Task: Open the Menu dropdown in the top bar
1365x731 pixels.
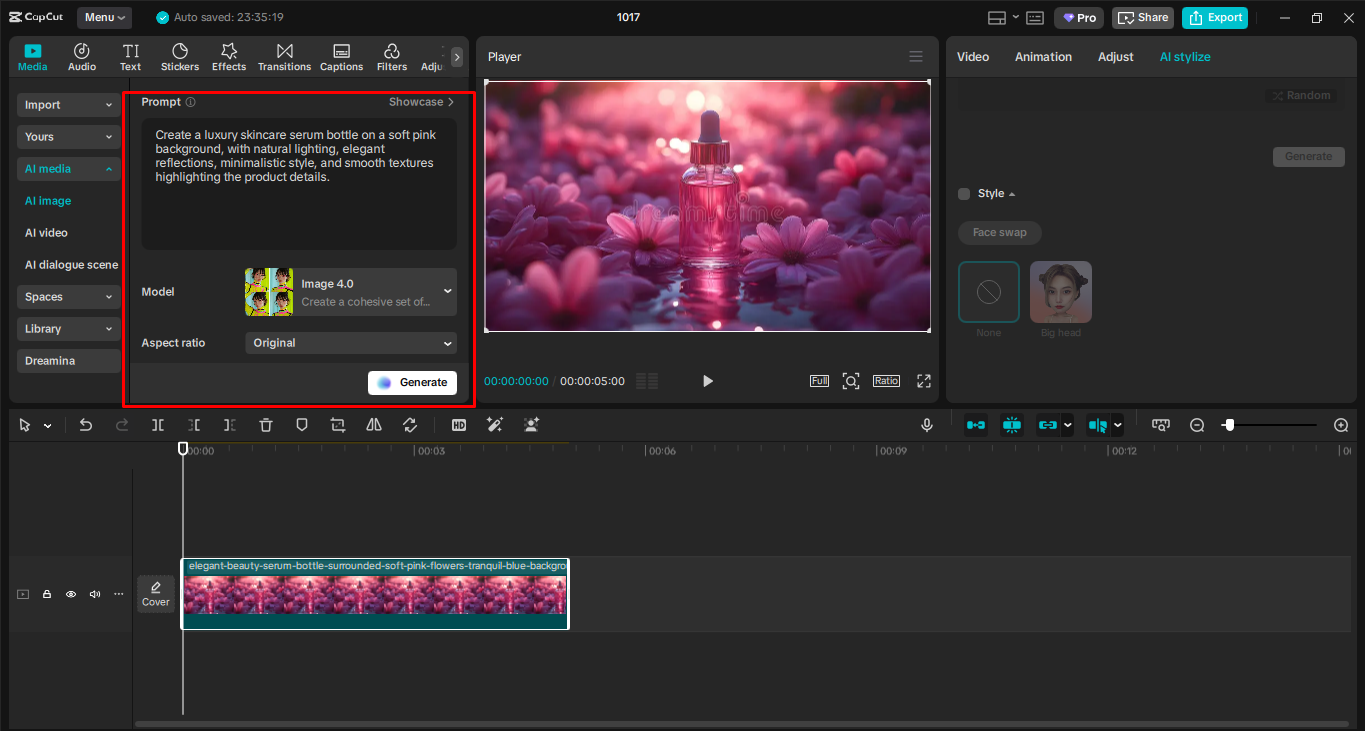Action: click(104, 17)
